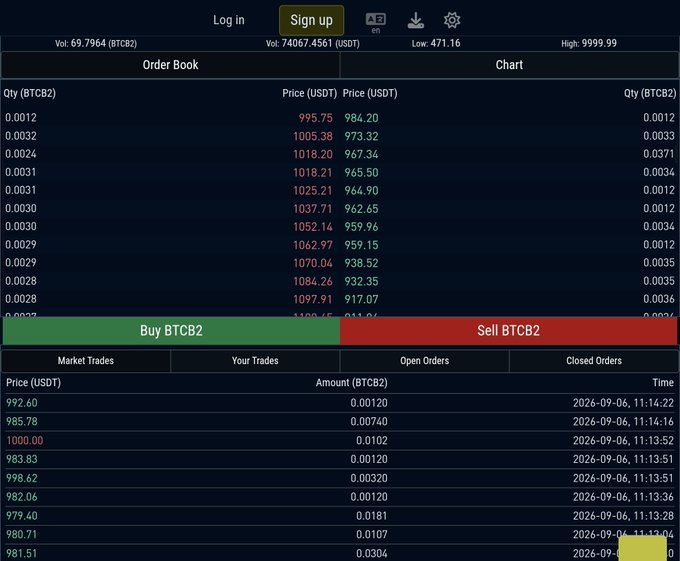Click ask quantity 0.0024
Viewport: 680px width, 561px height.
[21, 154]
